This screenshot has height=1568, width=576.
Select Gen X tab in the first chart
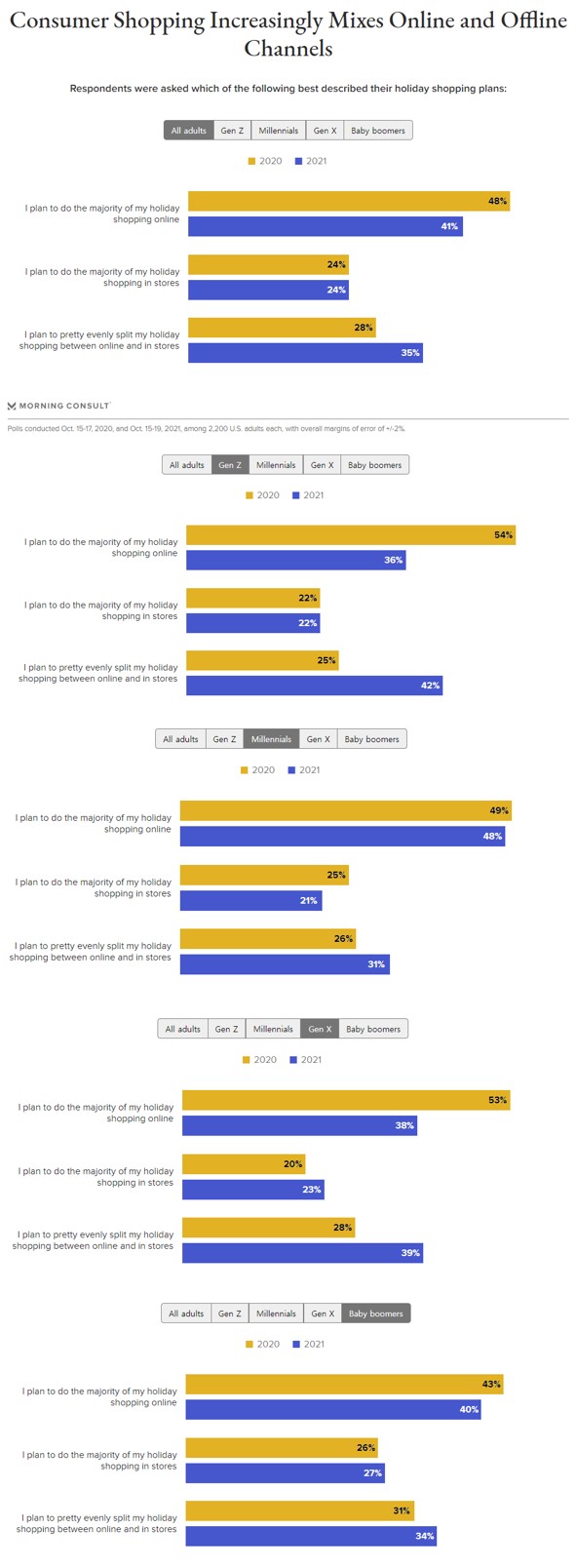(x=325, y=131)
